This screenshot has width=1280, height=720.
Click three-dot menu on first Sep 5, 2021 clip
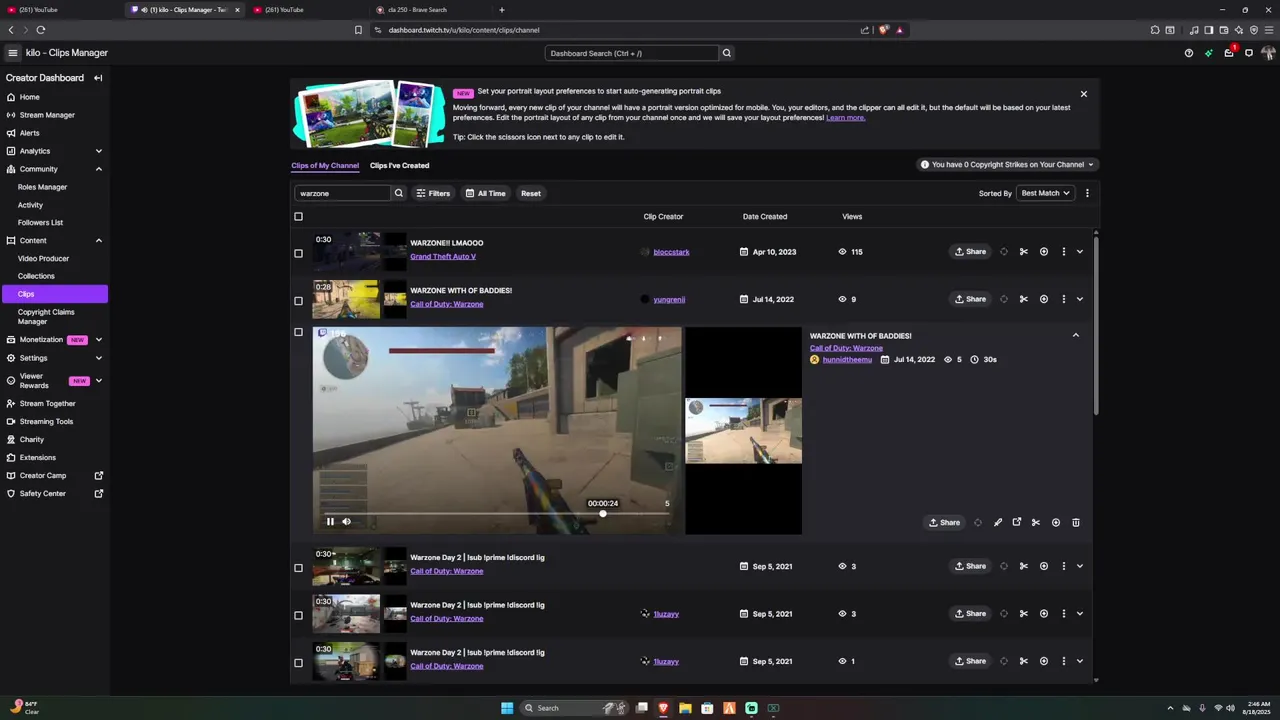(x=1063, y=566)
